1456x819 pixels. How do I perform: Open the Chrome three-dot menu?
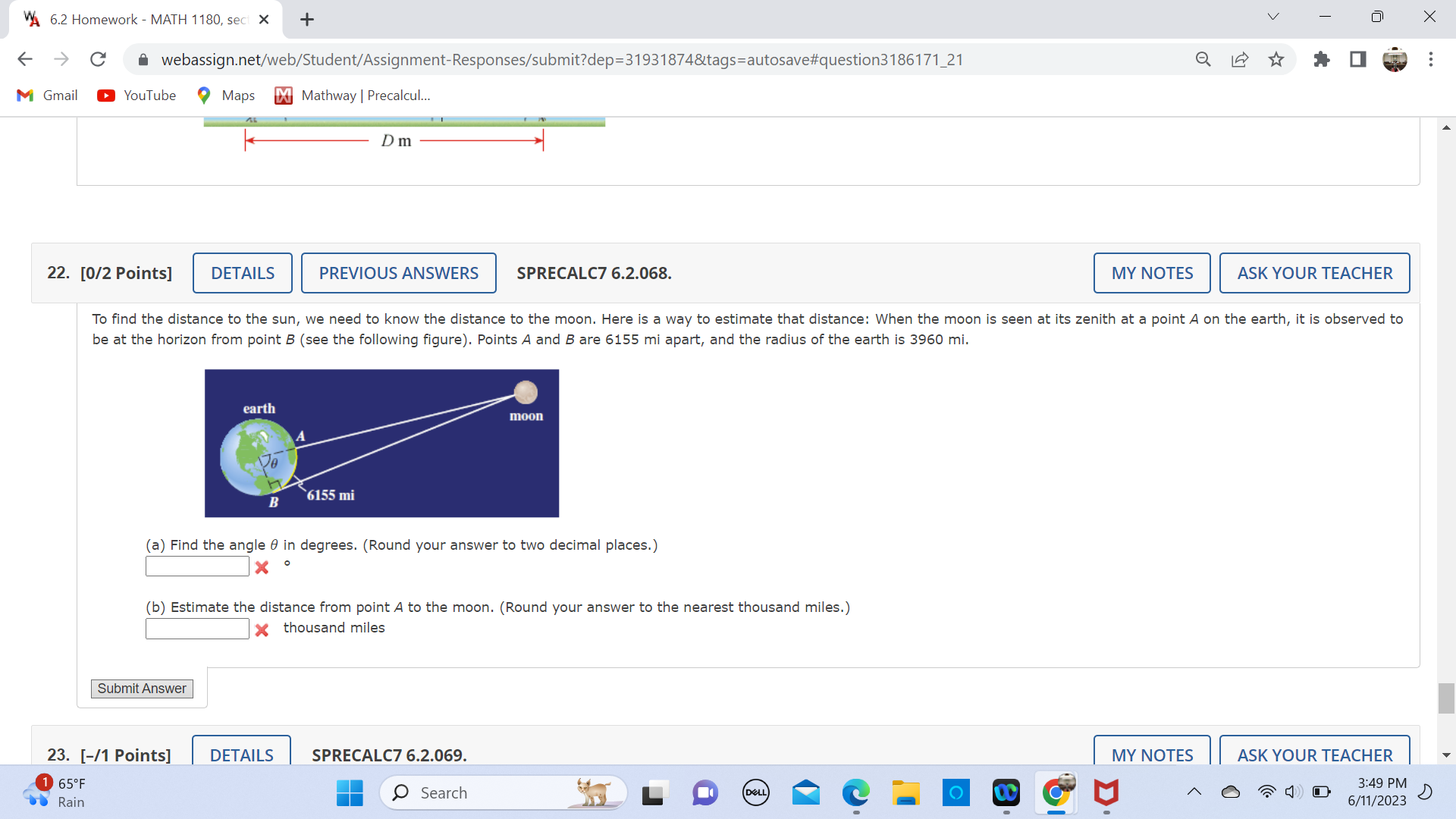point(1432,59)
